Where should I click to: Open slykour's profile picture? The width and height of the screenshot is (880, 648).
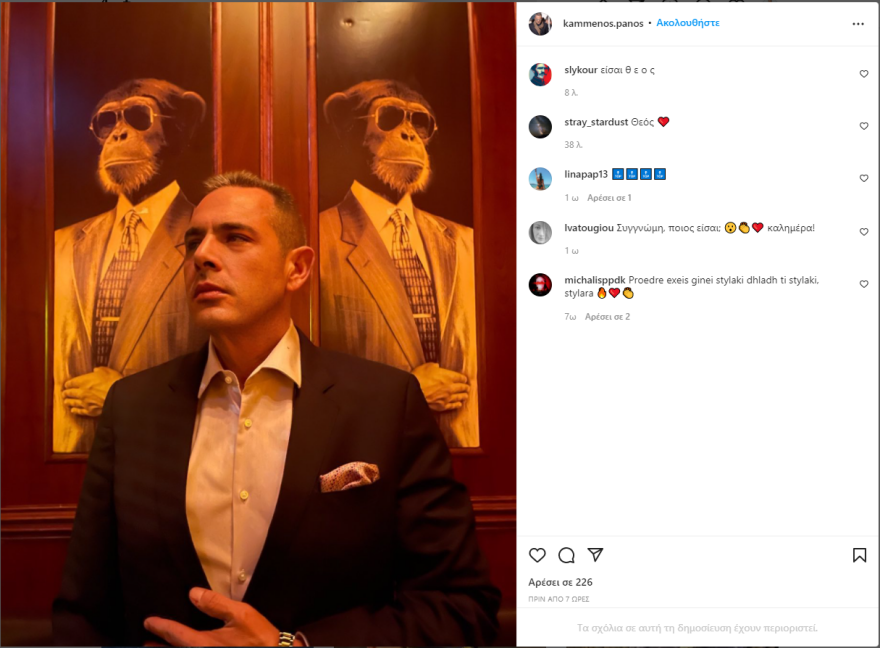(x=540, y=74)
